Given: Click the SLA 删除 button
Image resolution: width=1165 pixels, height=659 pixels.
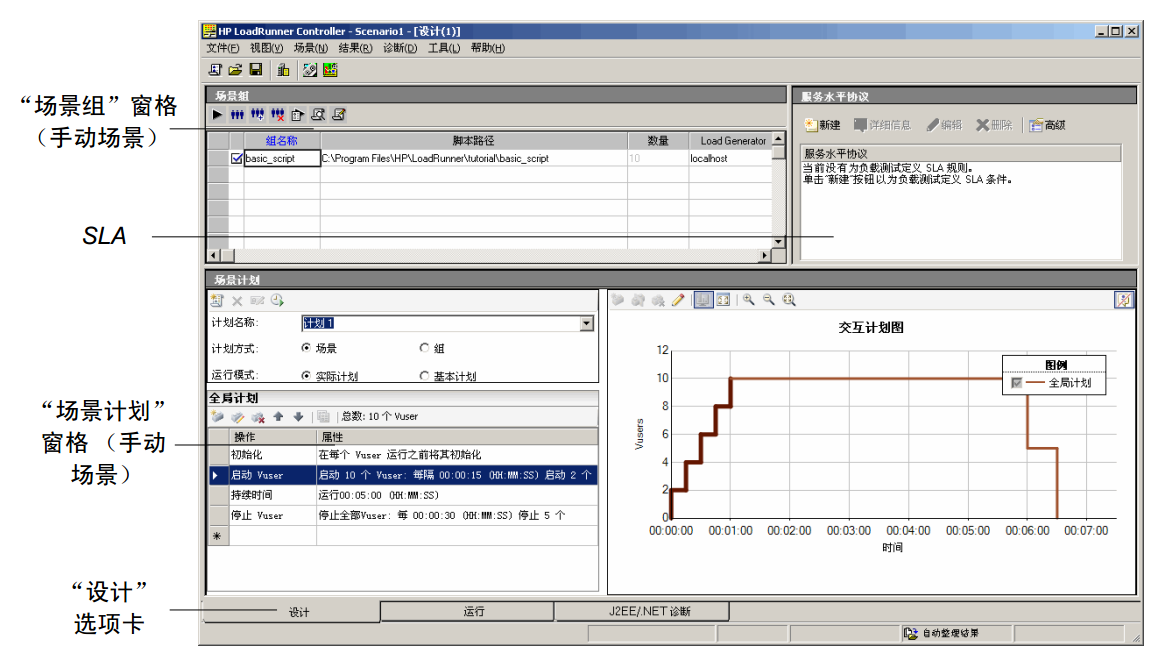Looking at the screenshot, I should pyautogui.click(x=994, y=125).
